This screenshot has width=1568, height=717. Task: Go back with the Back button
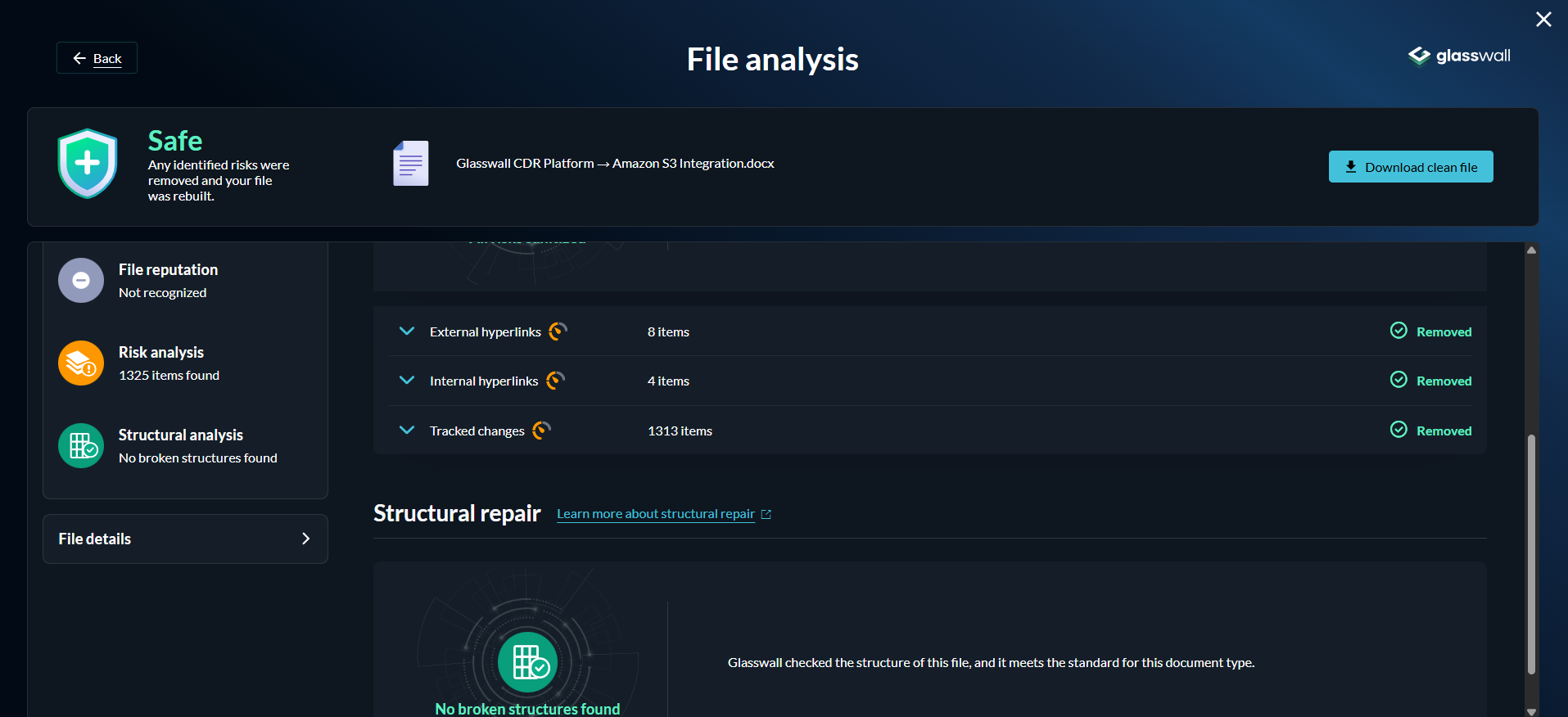coord(97,58)
